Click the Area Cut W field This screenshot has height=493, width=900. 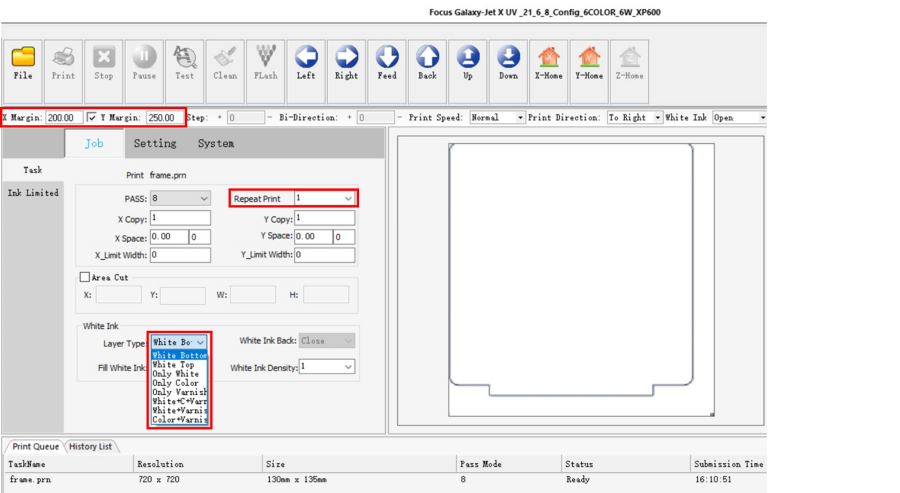tap(253, 295)
